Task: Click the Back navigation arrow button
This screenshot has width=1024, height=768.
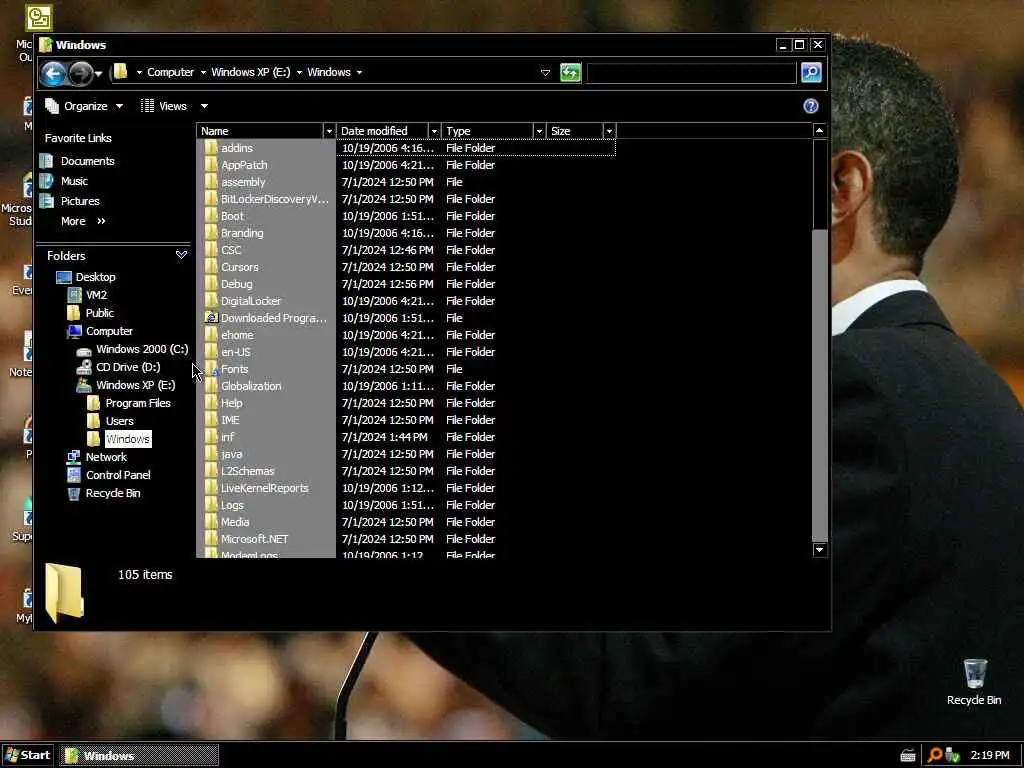Action: coord(54,73)
